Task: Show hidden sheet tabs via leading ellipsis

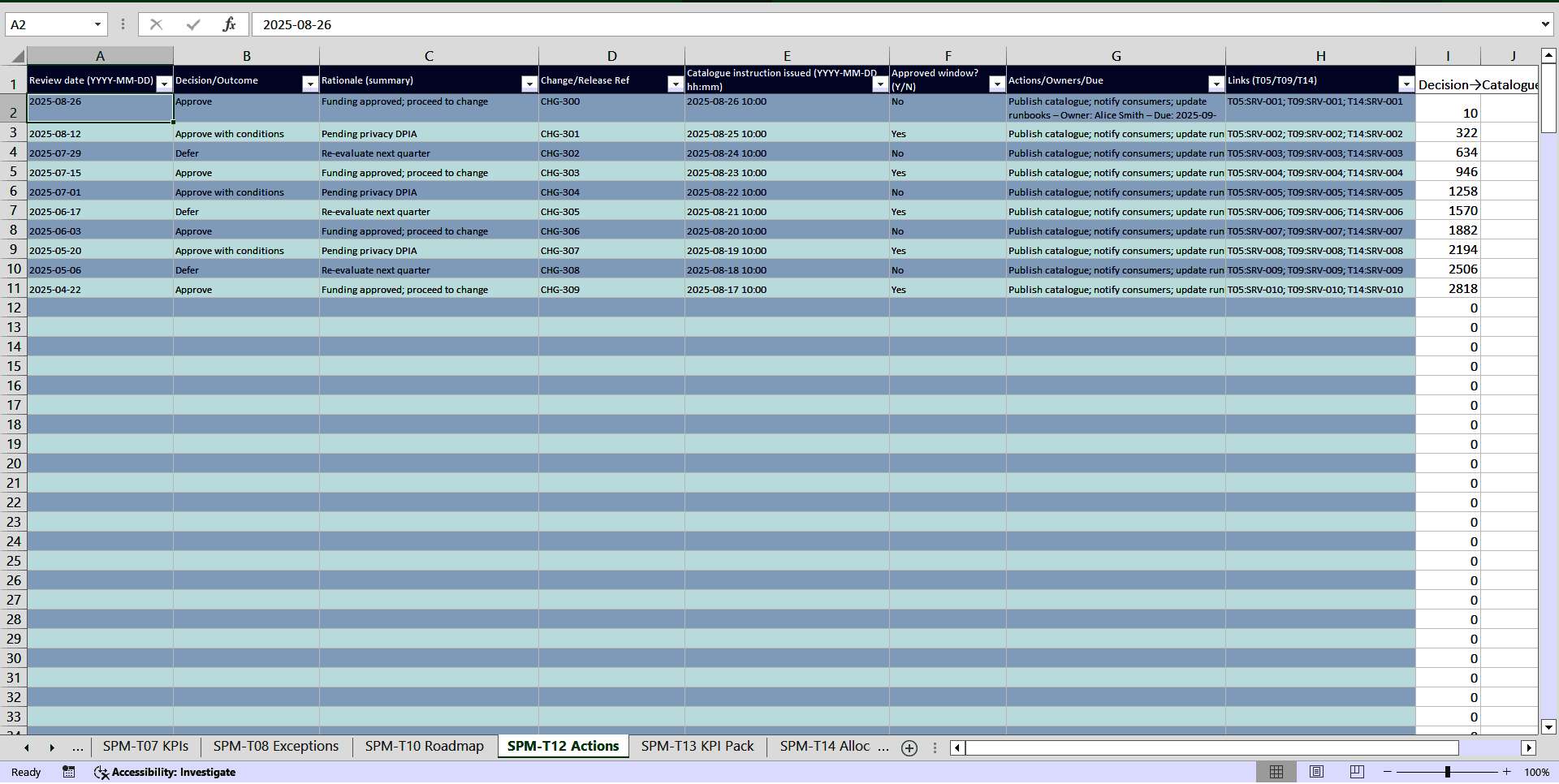Action: pyautogui.click(x=78, y=747)
